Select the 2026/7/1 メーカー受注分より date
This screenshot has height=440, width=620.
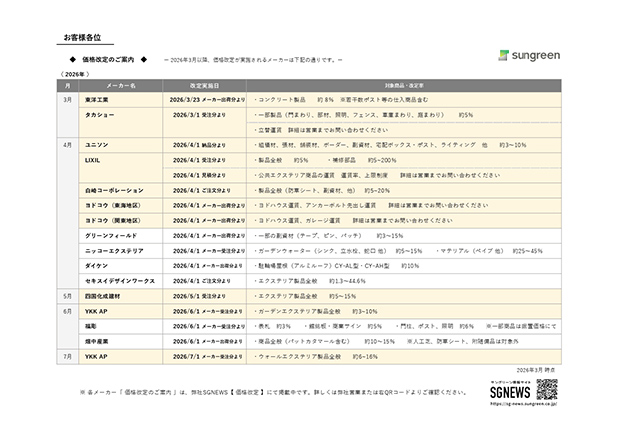pos(208,357)
